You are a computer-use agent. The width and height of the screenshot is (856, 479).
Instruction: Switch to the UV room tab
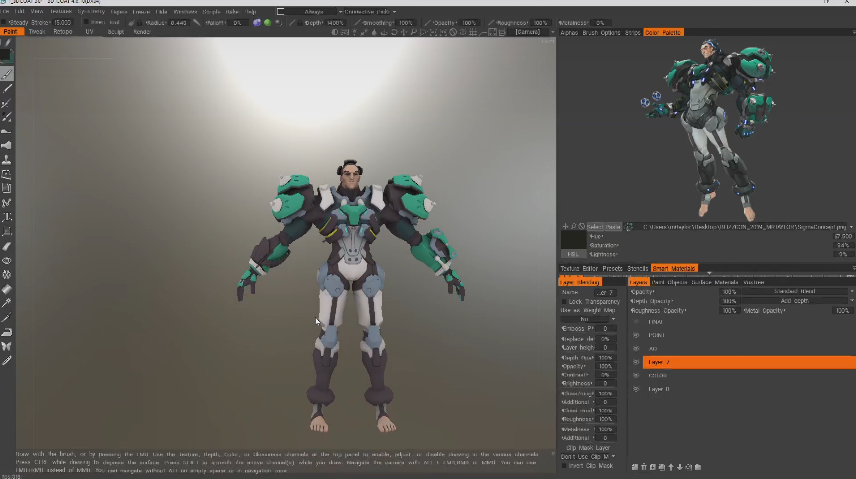[x=90, y=32]
